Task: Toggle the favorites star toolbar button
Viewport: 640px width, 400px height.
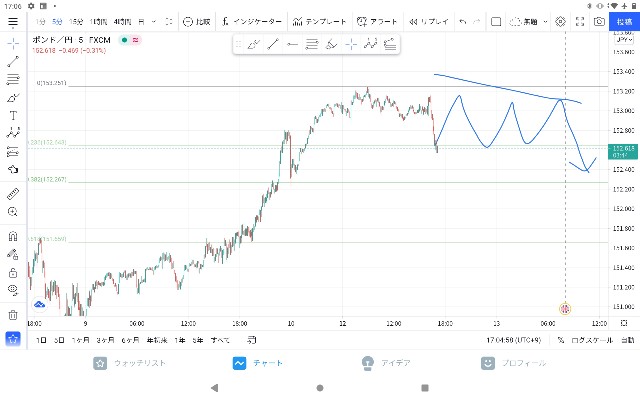Action: point(13,338)
